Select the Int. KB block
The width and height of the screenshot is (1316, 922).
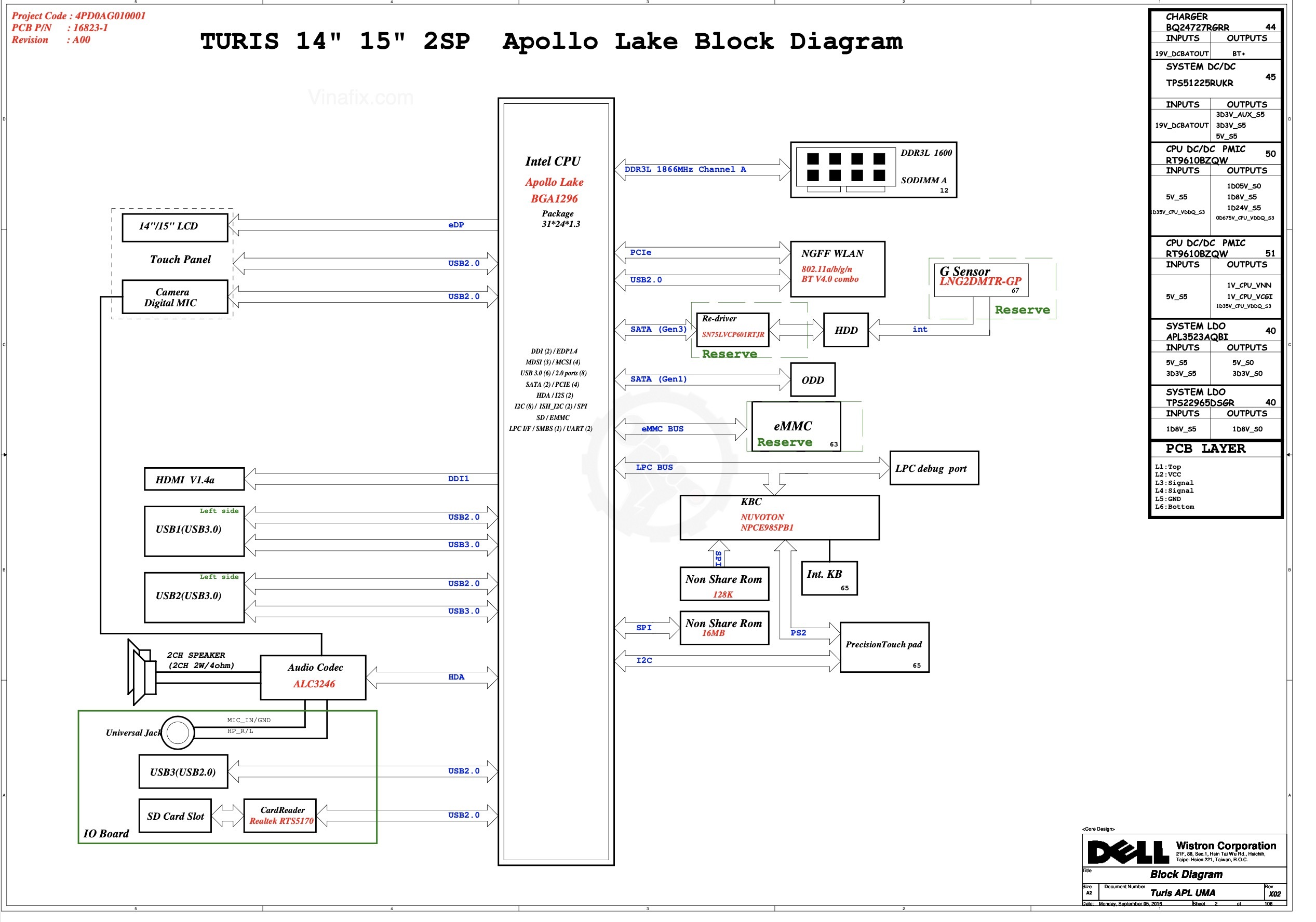click(x=829, y=578)
